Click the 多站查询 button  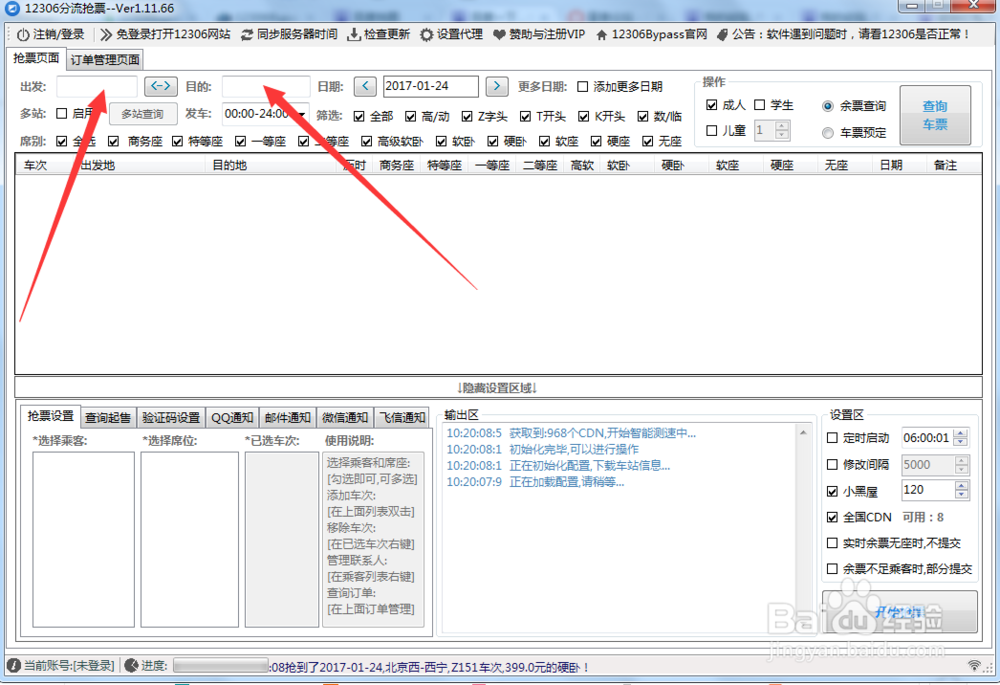[x=143, y=114]
